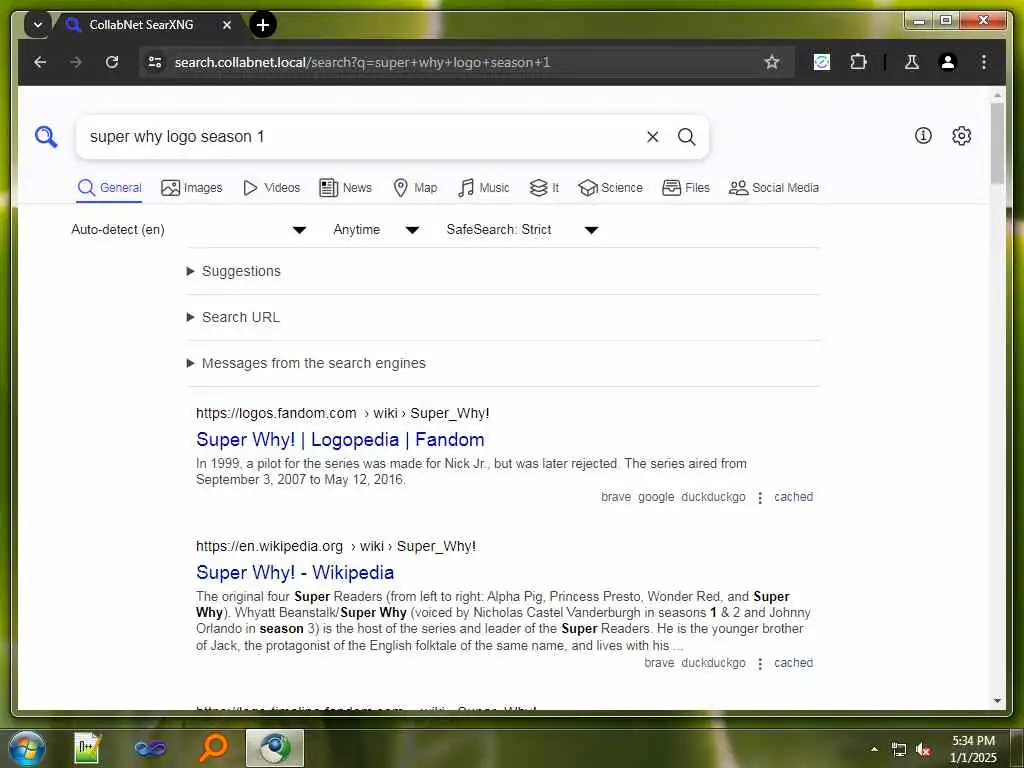The width and height of the screenshot is (1024, 768).
Task: Switch to Videos category
Action: click(271, 188)
